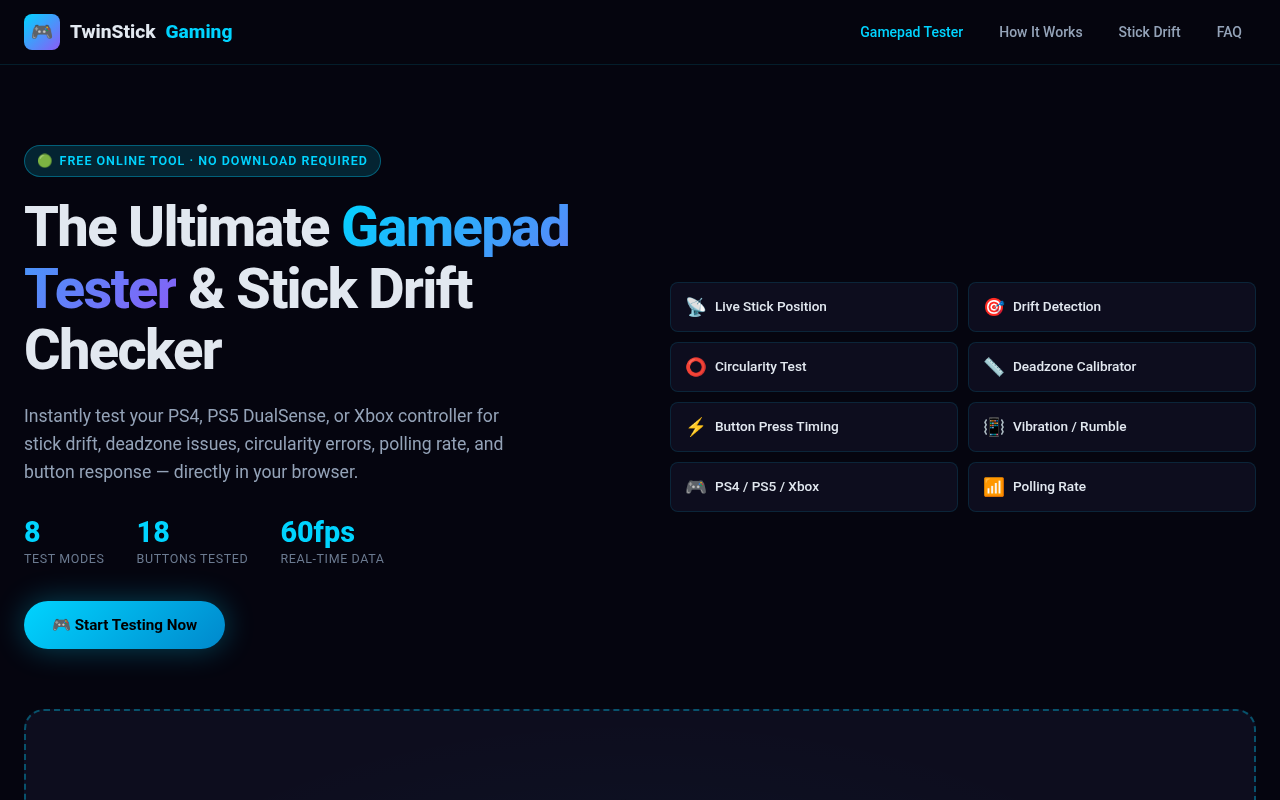
Task: Select the PS4 / PS5 / Xbox card label
Action: pos(766,487)
